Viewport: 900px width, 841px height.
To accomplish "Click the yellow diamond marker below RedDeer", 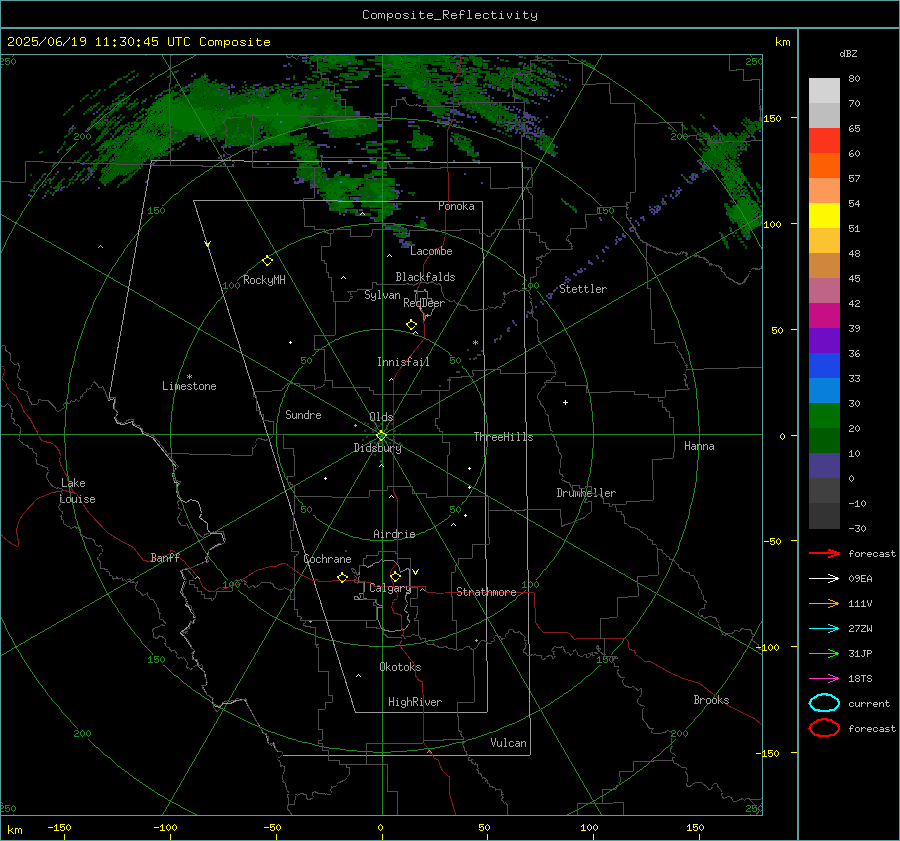I will click(x=411, y=325).
